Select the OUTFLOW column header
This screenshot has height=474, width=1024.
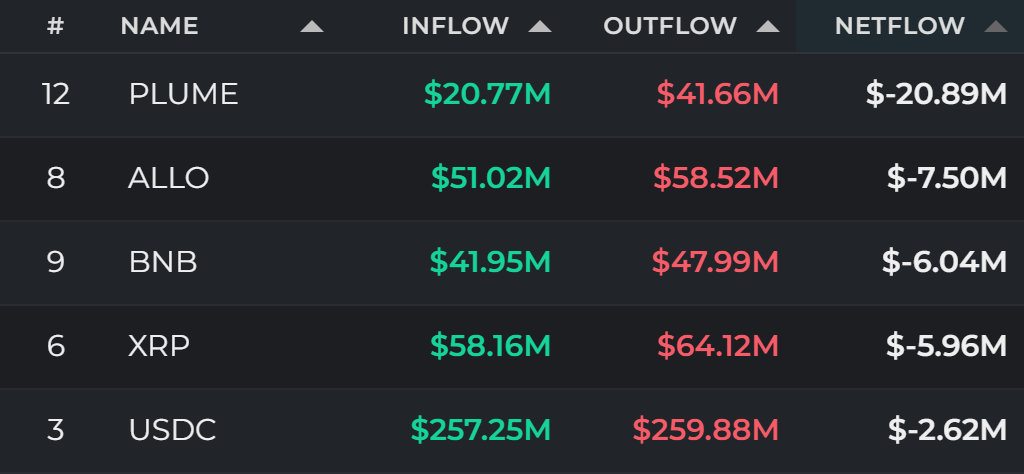[670, 26]
